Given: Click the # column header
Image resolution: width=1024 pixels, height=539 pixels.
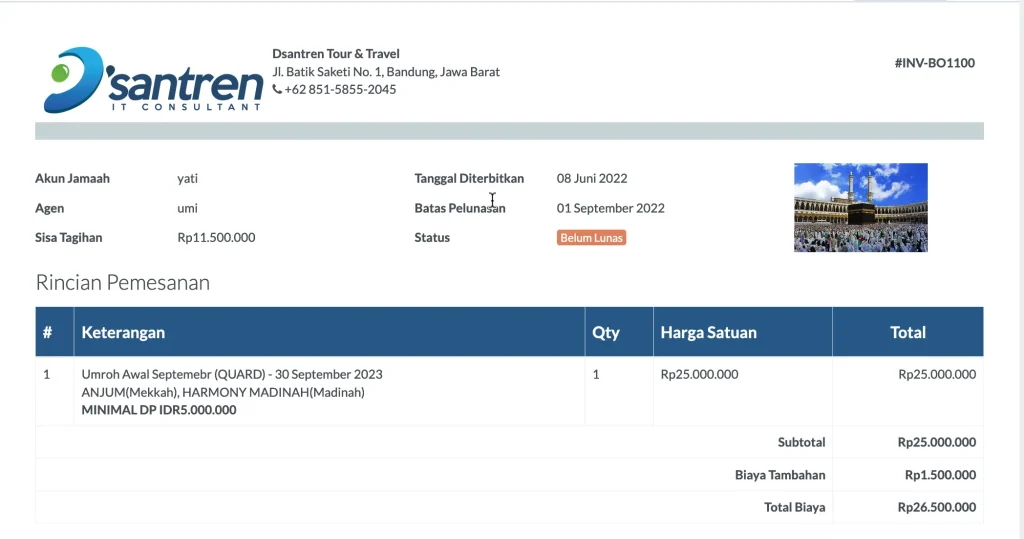Looking at the screenshot, I should click(47, 332).
